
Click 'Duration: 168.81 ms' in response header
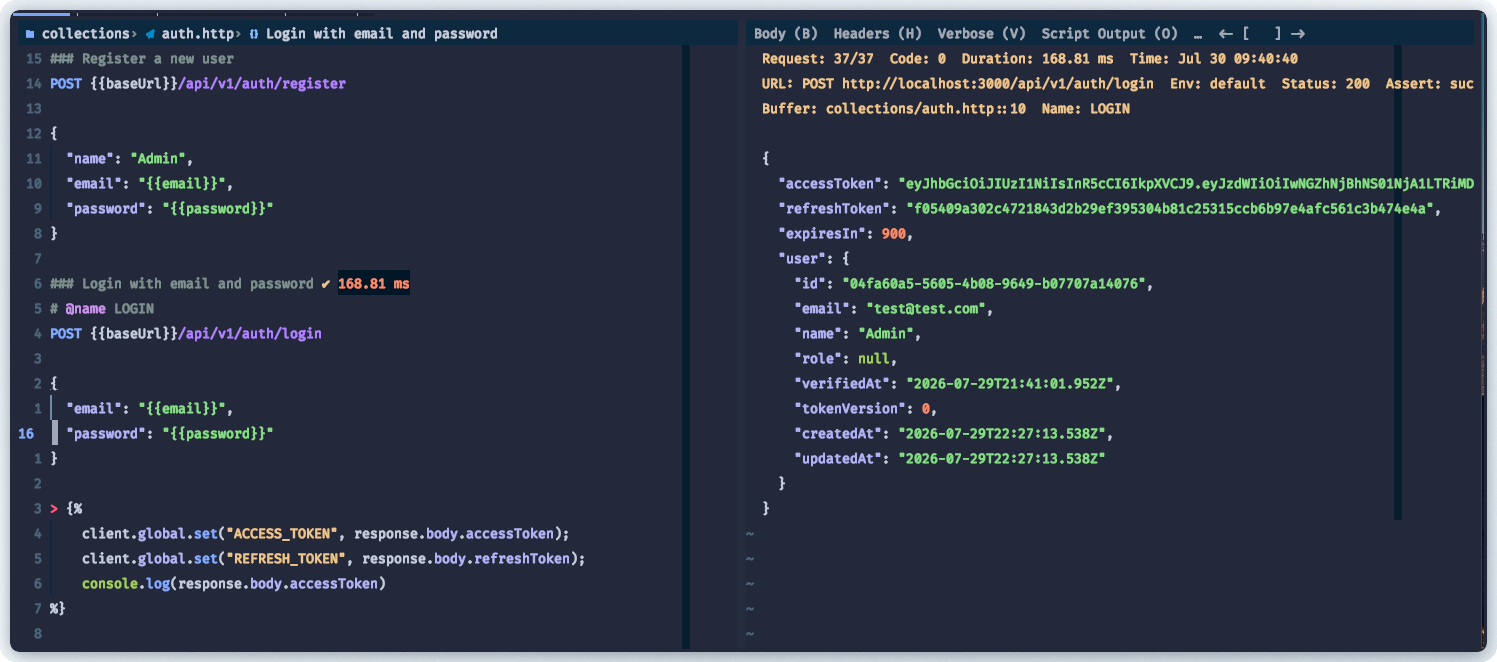1038,59
